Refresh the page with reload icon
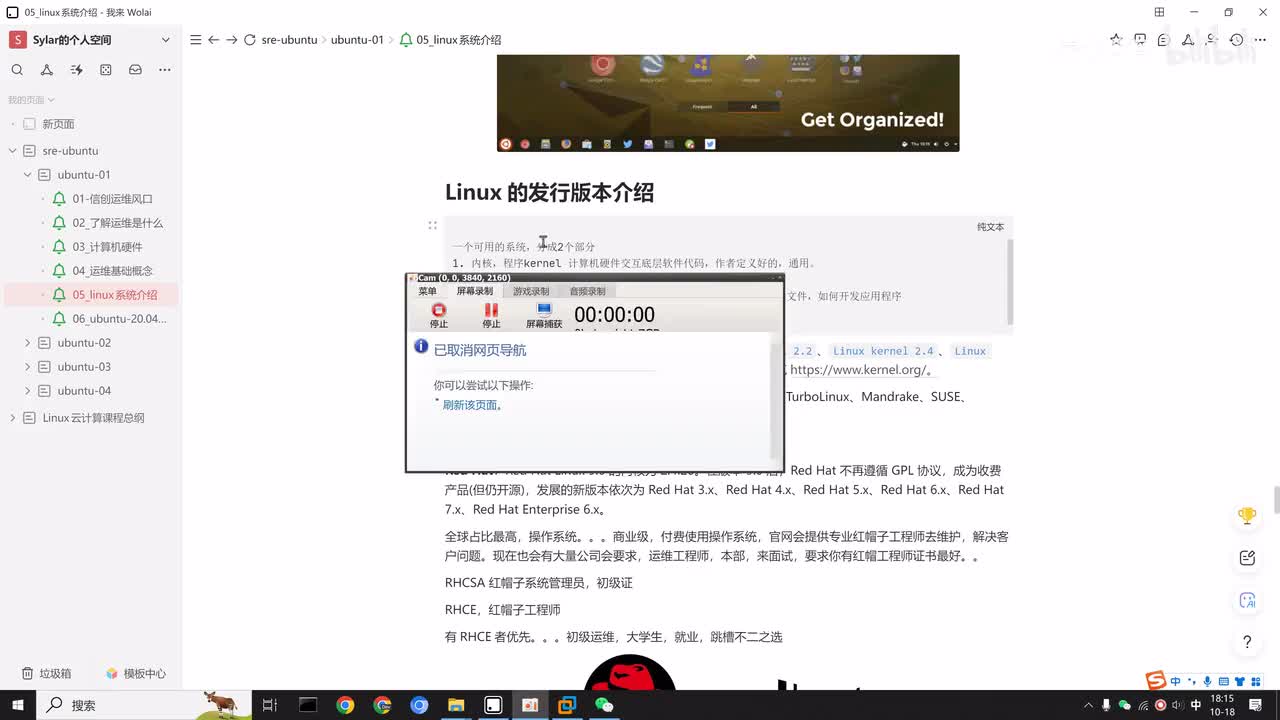Screen dimensions: 1280x720 [x=250, y=40]
